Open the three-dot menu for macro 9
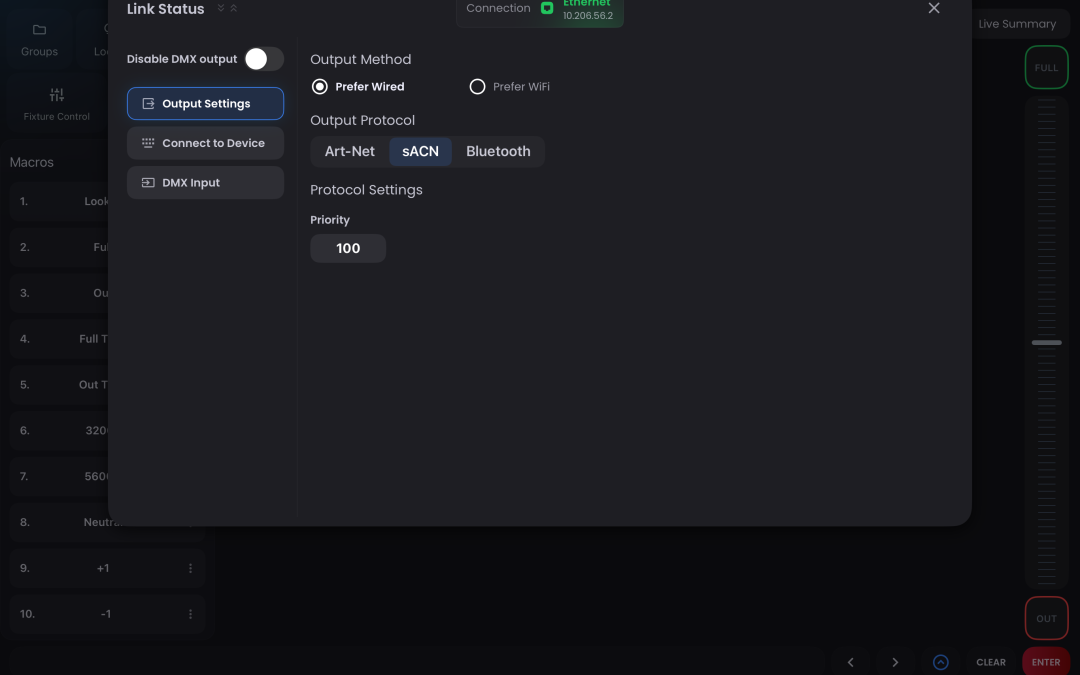 (190, 568)
